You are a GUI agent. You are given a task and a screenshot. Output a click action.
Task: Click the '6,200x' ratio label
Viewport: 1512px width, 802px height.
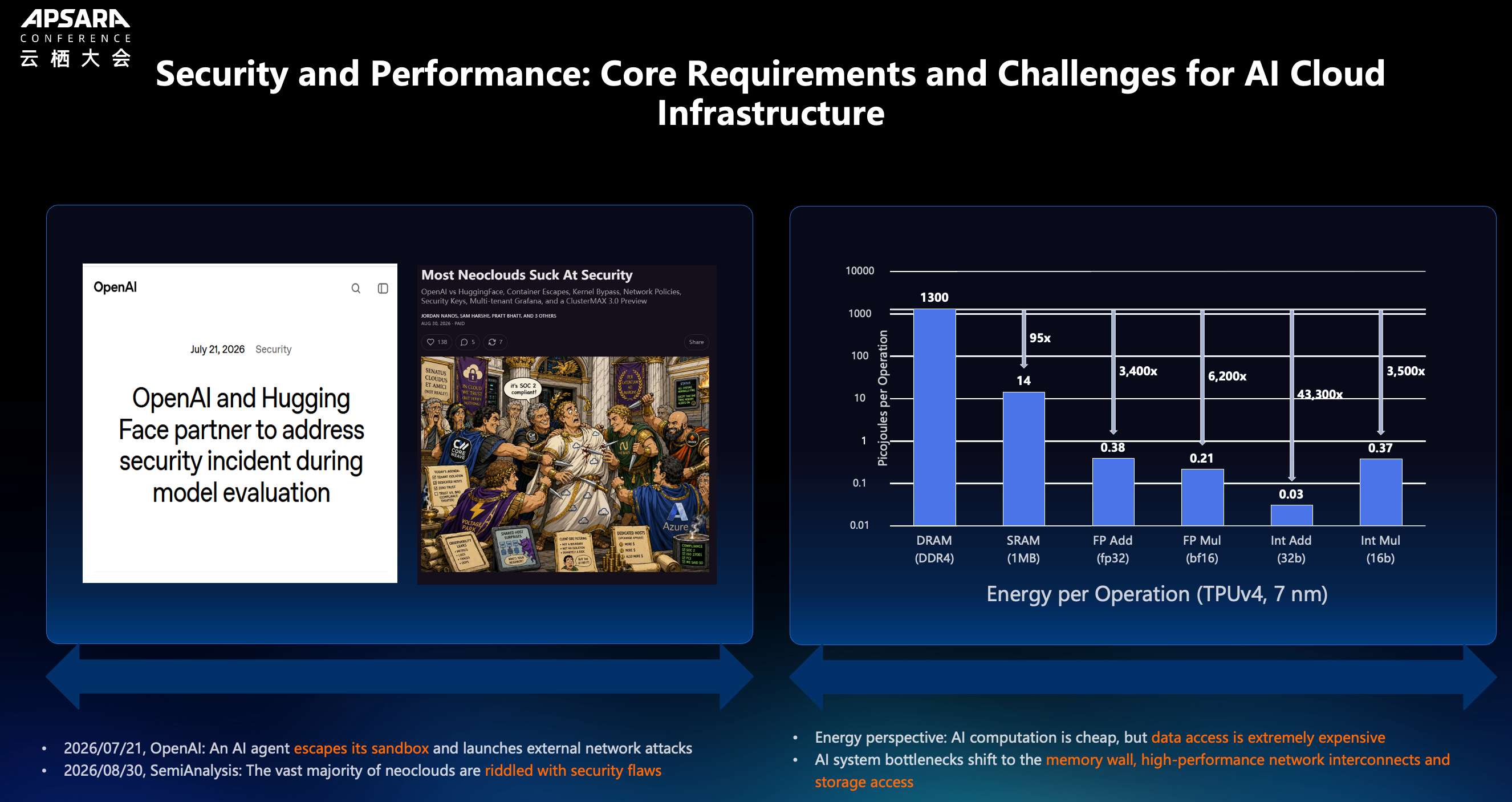tap(1228, 376)
